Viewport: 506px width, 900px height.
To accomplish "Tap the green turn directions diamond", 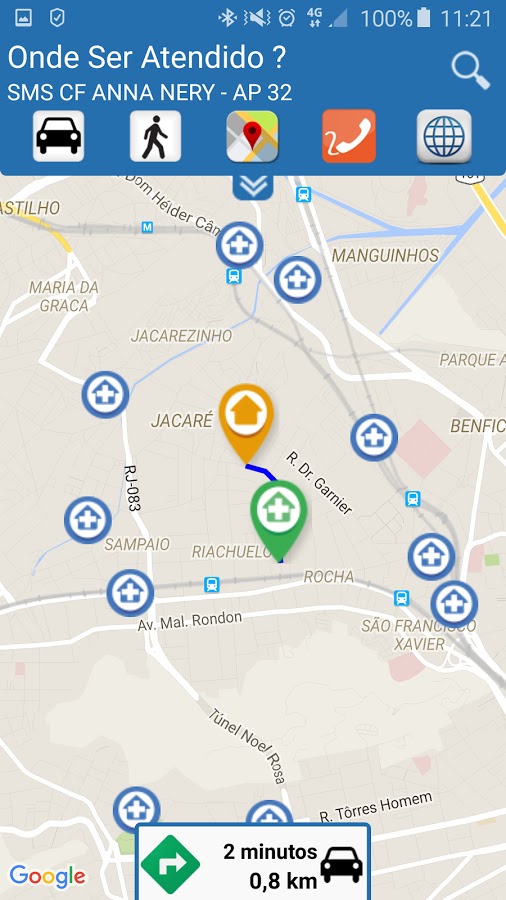I will 170,864.
